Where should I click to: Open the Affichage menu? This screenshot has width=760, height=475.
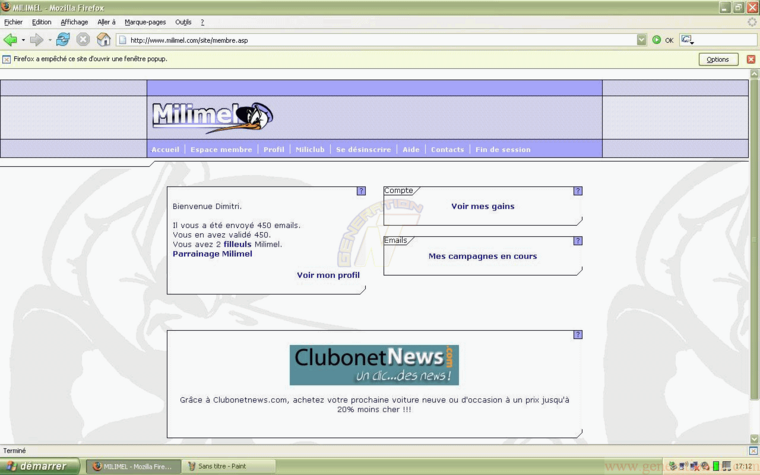point(74,22)
